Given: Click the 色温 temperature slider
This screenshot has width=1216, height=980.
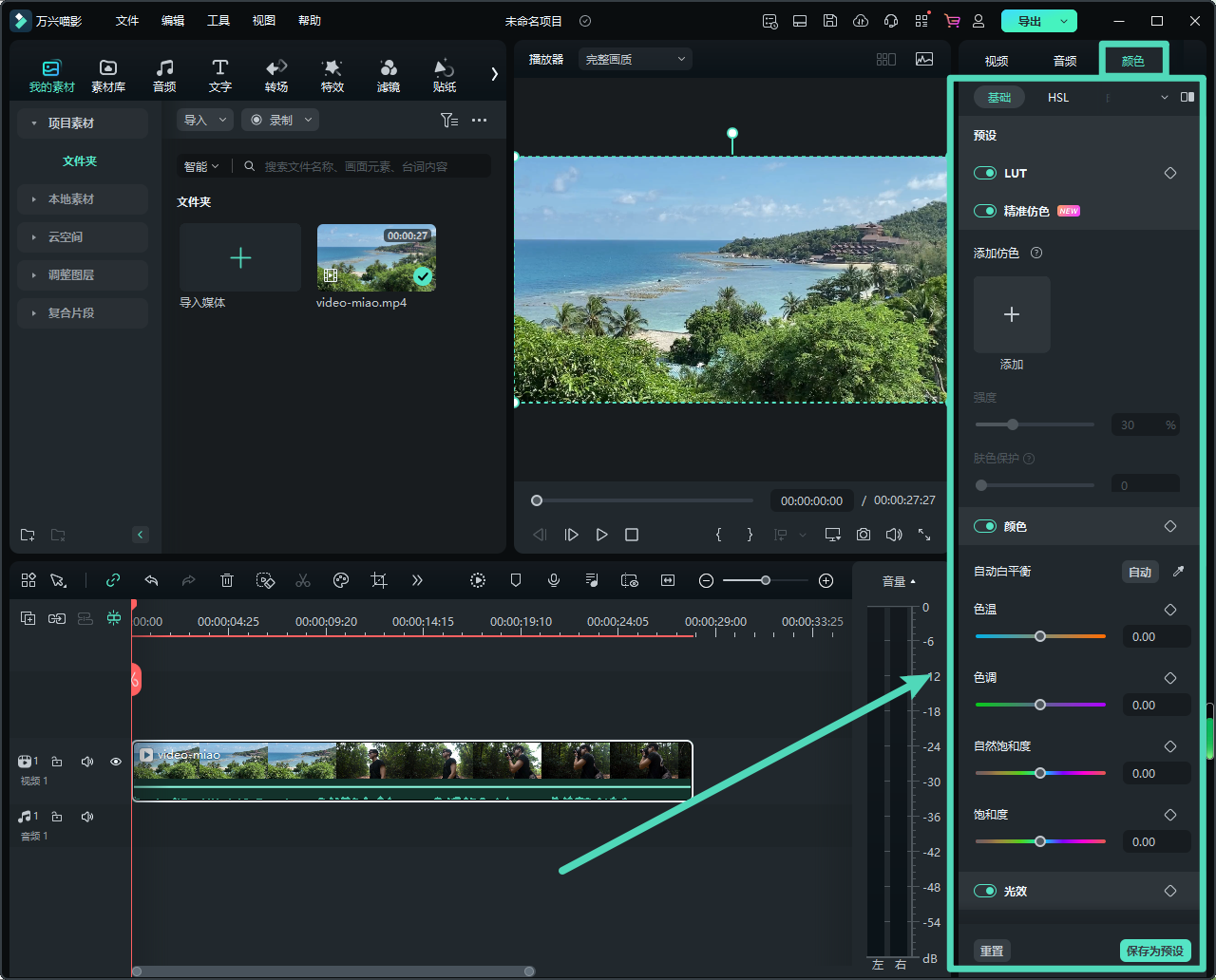Looking at the screenshot, I should (1040, 636).
